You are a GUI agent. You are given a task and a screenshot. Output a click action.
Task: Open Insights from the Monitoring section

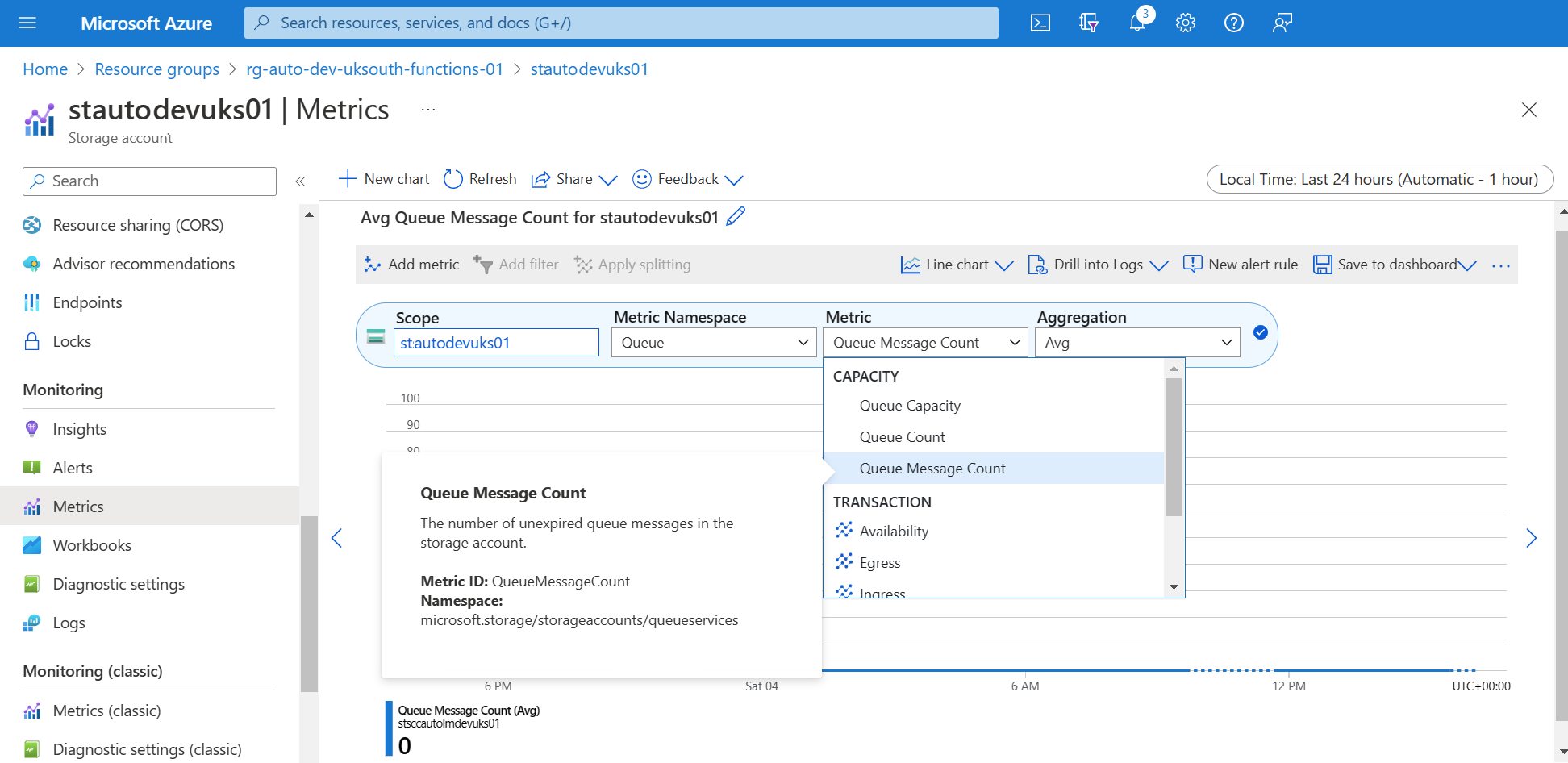pos(79,428)
